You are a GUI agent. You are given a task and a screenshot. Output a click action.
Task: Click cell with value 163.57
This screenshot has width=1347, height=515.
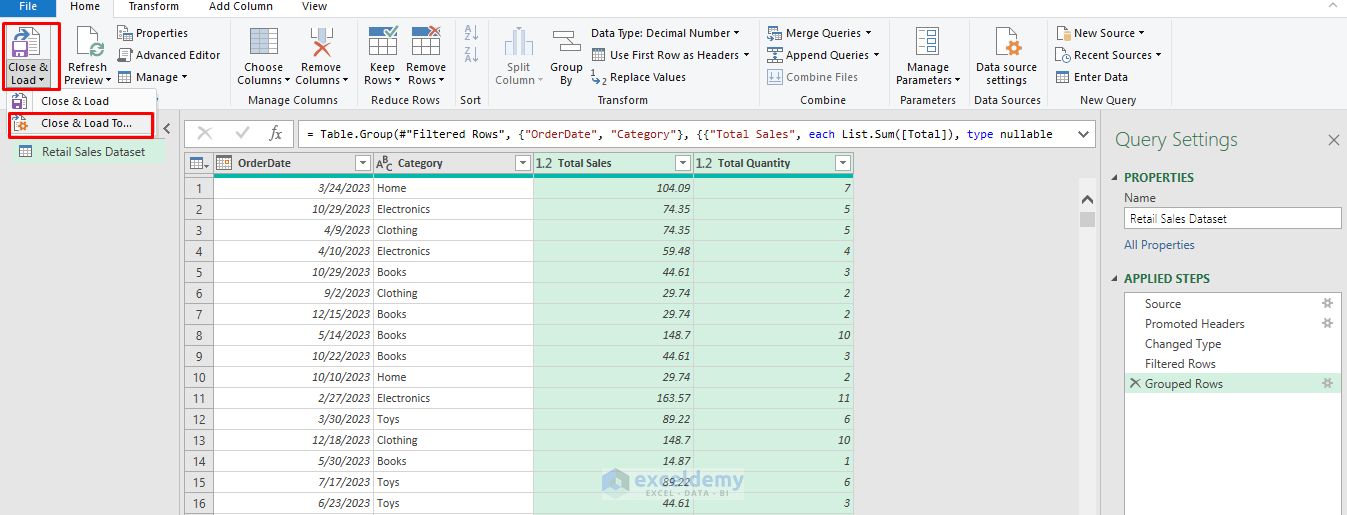click(613, 398)
